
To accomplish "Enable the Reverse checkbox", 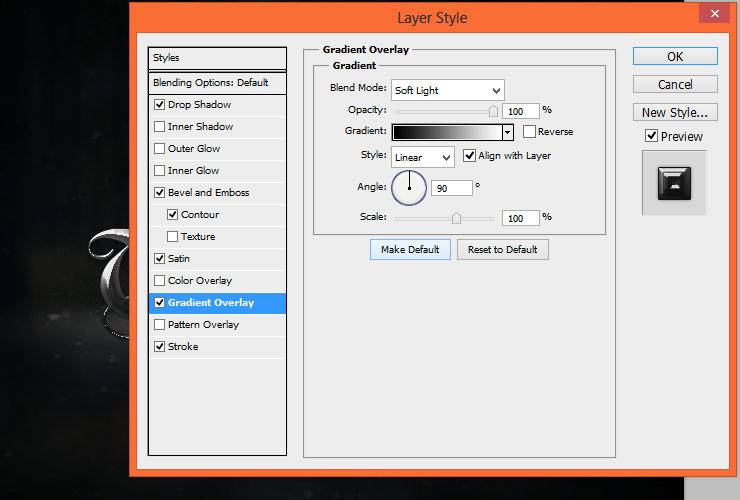I will (529, 132).
